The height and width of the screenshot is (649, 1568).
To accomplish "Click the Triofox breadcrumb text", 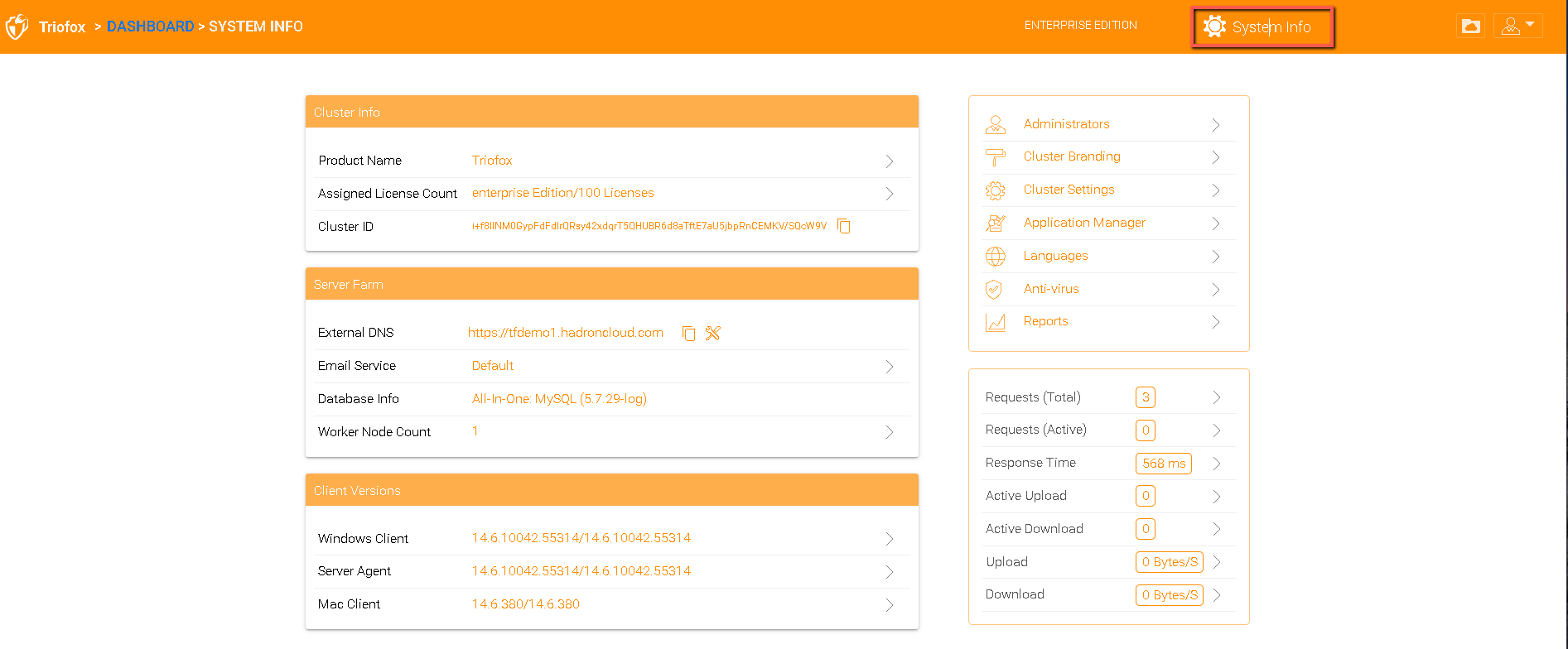I will [x=62, y=26].
